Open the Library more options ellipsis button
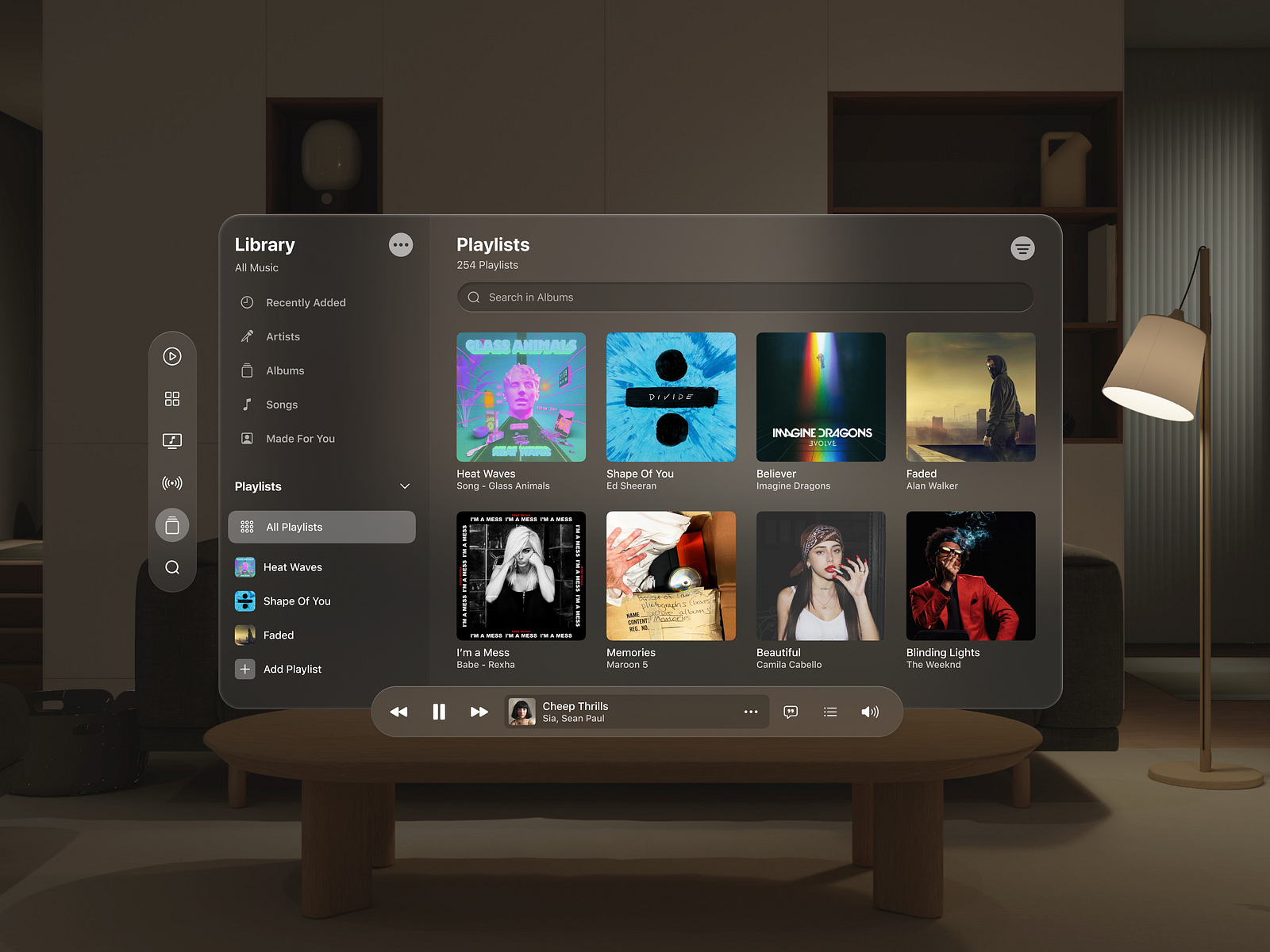1270x952 pixels. click(401, 244)
